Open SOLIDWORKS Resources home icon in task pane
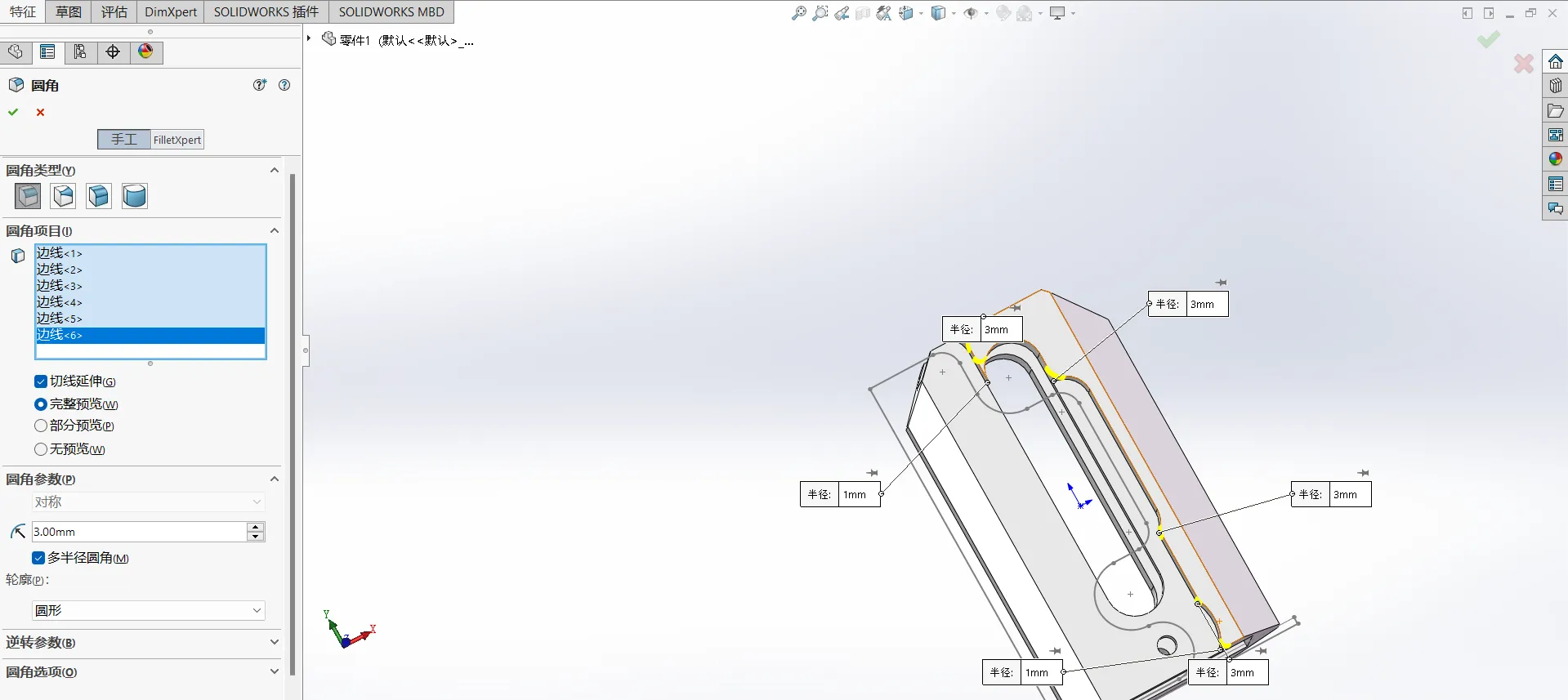 click(x=1556, y=62)
